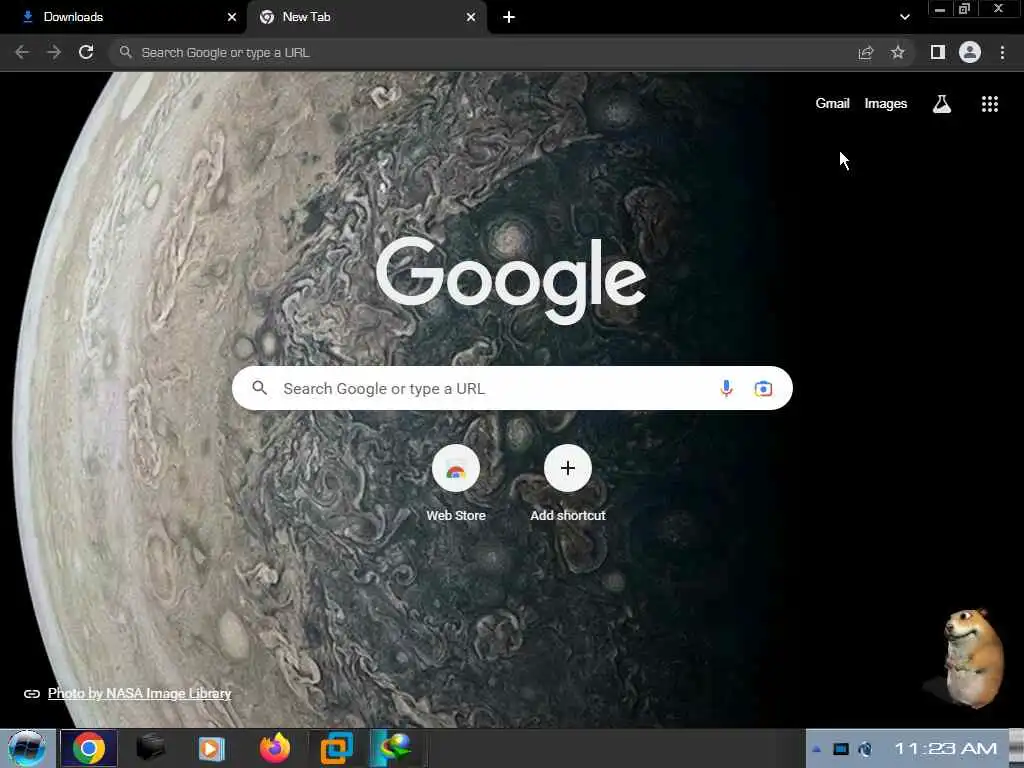Open the browser side panel

pos(938,52)
